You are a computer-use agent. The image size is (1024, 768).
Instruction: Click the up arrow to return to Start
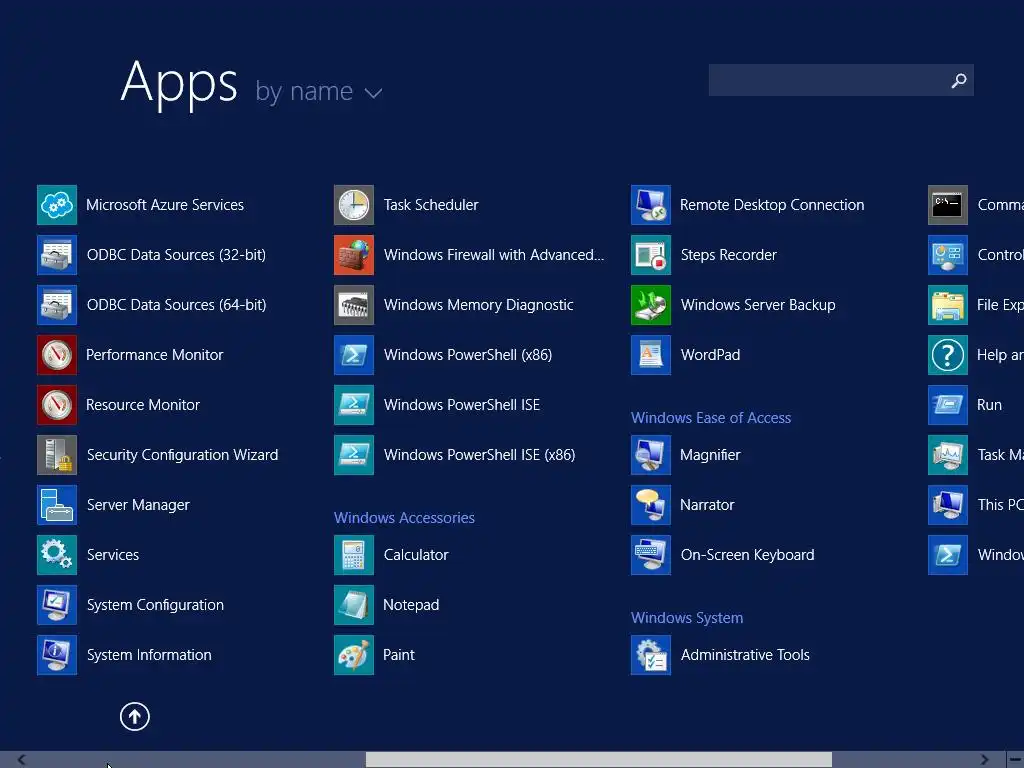point(135,716)
